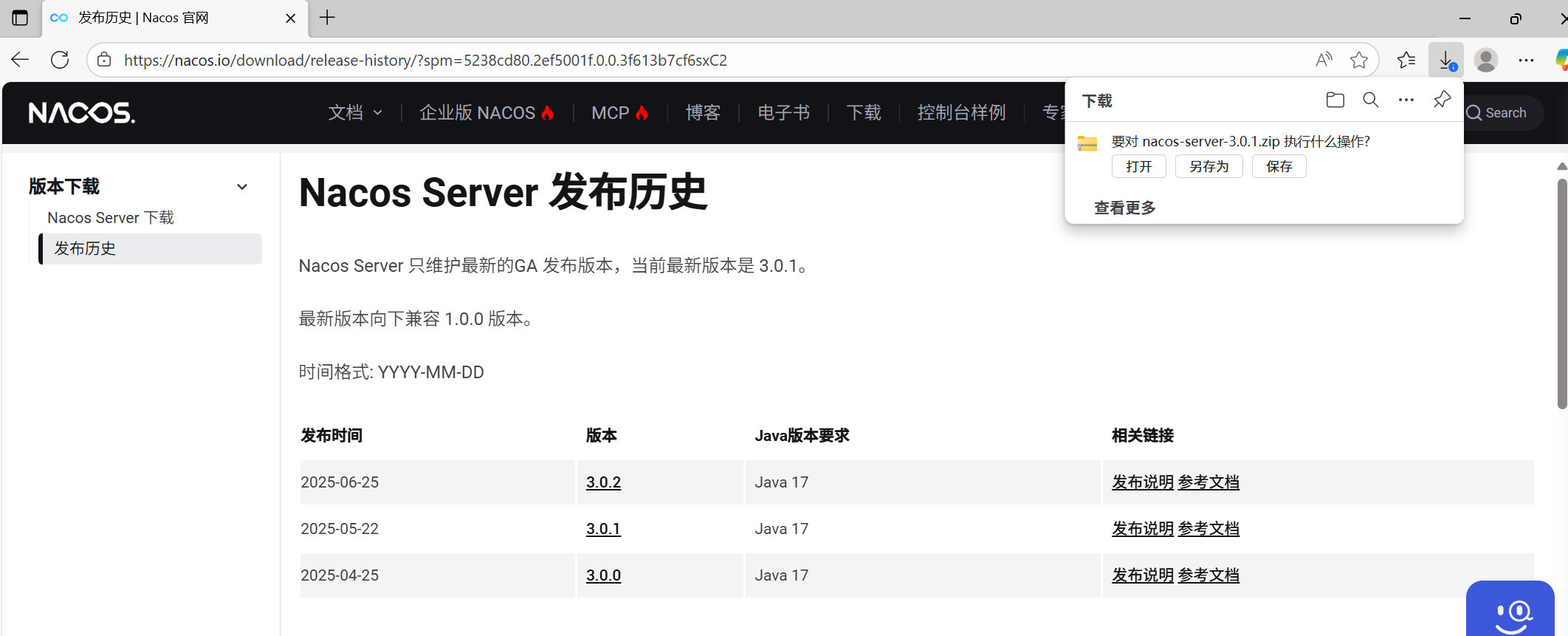
Task: Open the tab actions menu icon
Action: 20,18
